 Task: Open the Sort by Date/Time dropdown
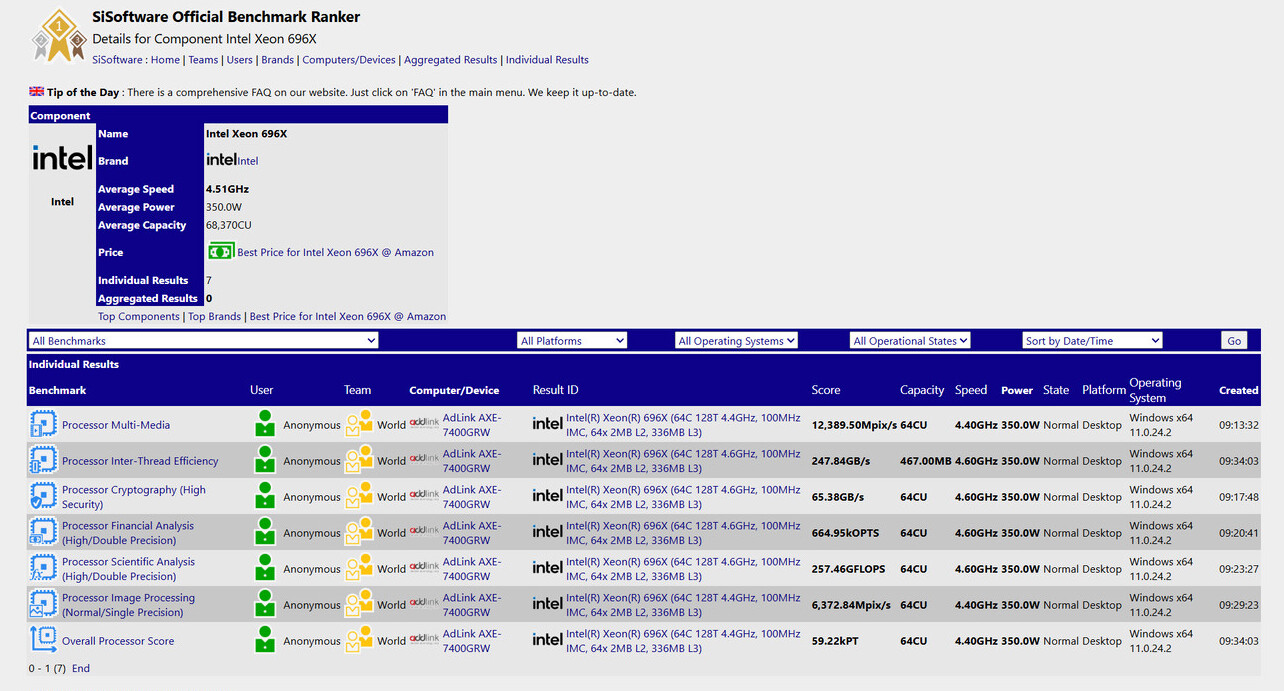coord(1092,341)
